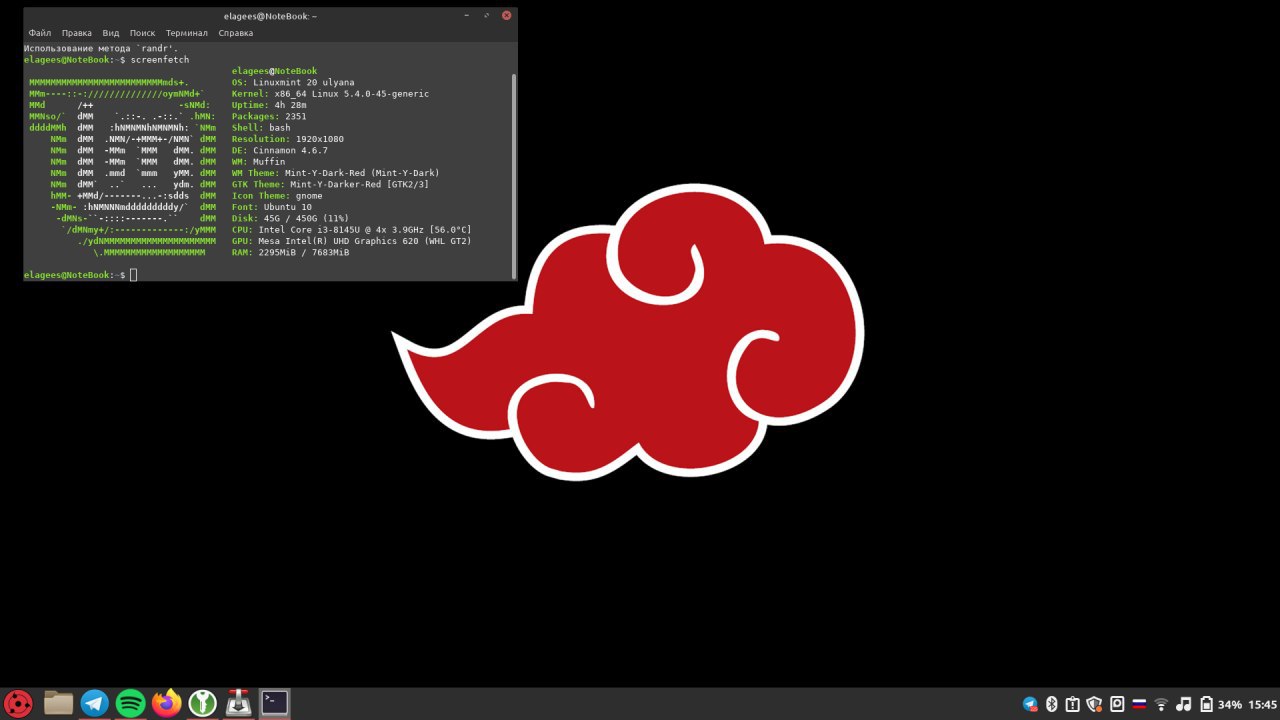
Task: Open the sound music note applet
Action: tap(1184, 704)
